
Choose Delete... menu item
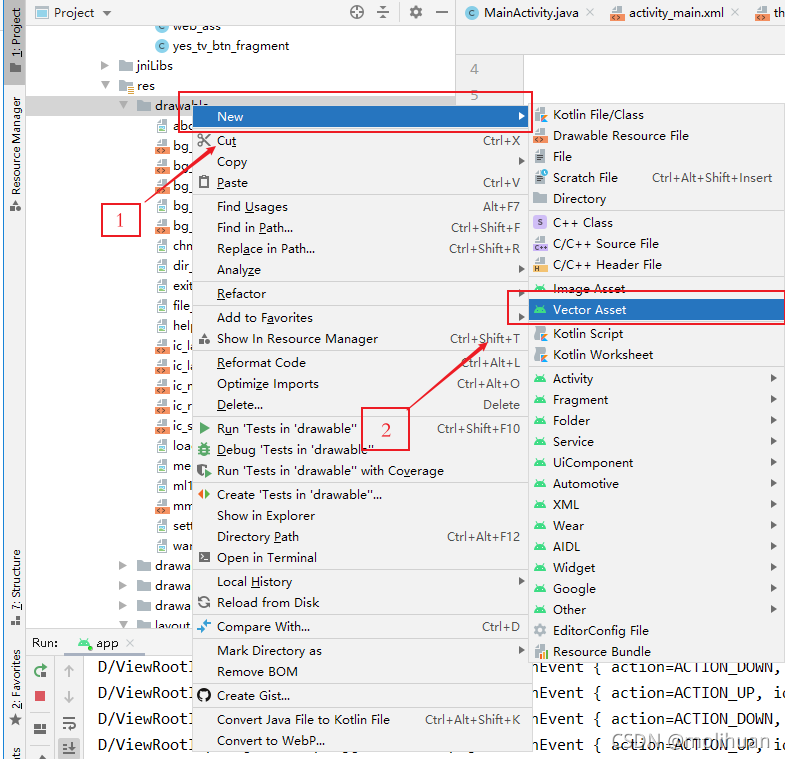360,405
